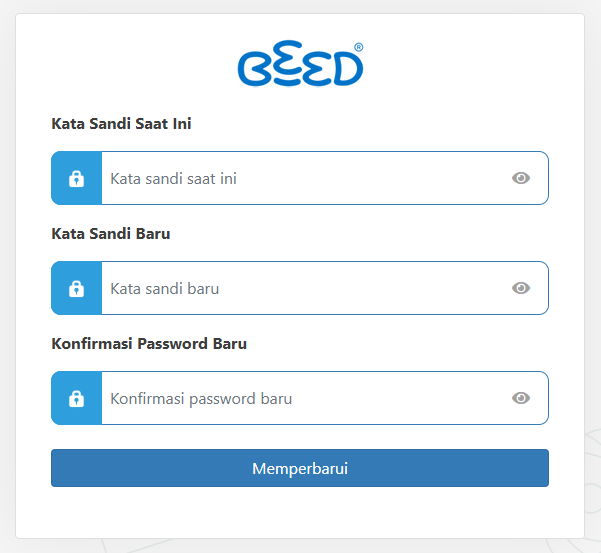The image size is (601, 553).
Task: Click the lock icon beside Konfirmasi password baru
Action: [x=76, y=398]
